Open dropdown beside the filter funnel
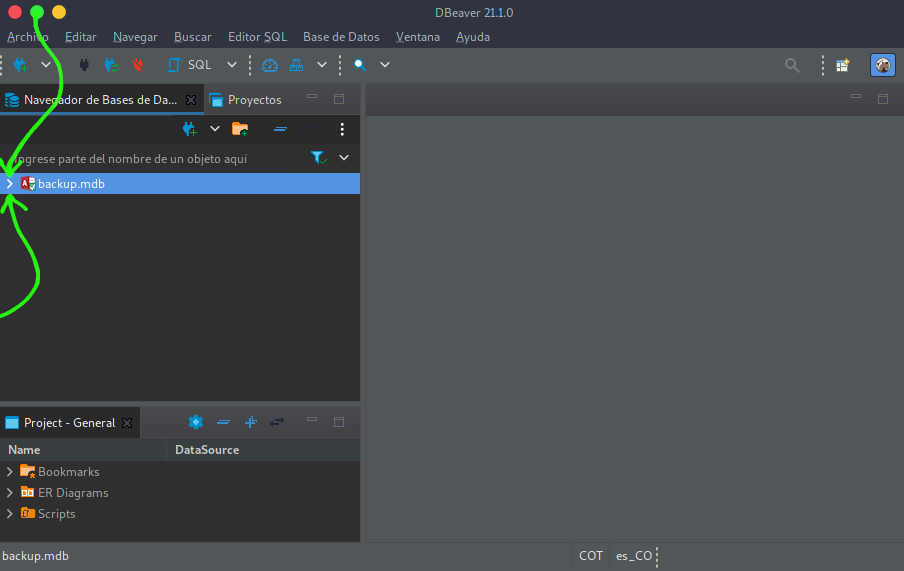 click(344, 157)
